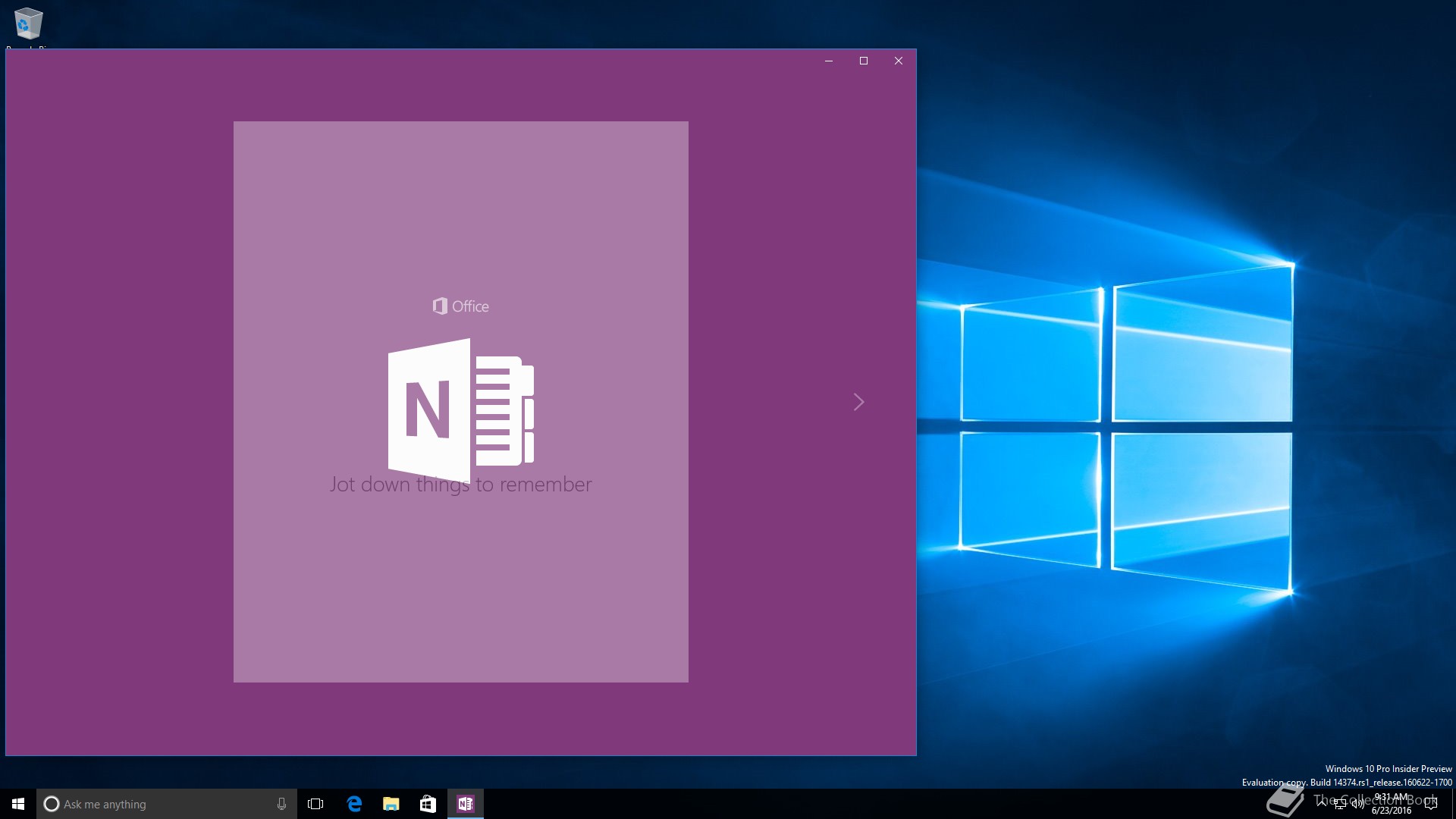1456x819 pixels.
Task: Open File Explorer from taskbar
Action: coord(391,804)
